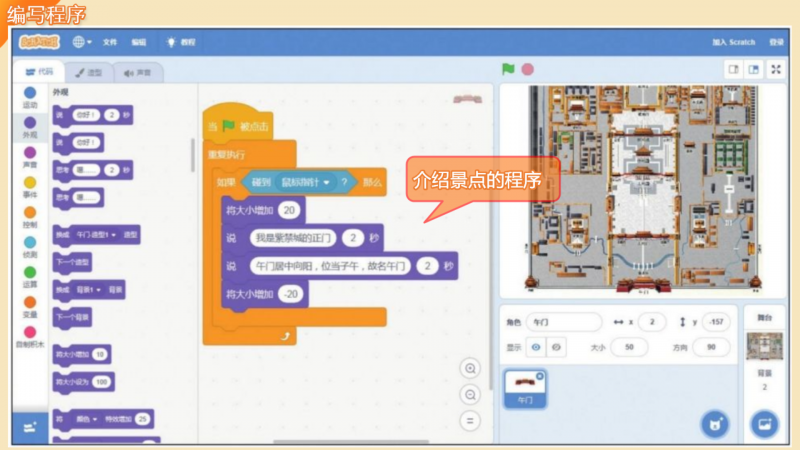Open the 鼠标指针 dropdown in the touching block
The image size is (800, 450).
pos(306,182)
